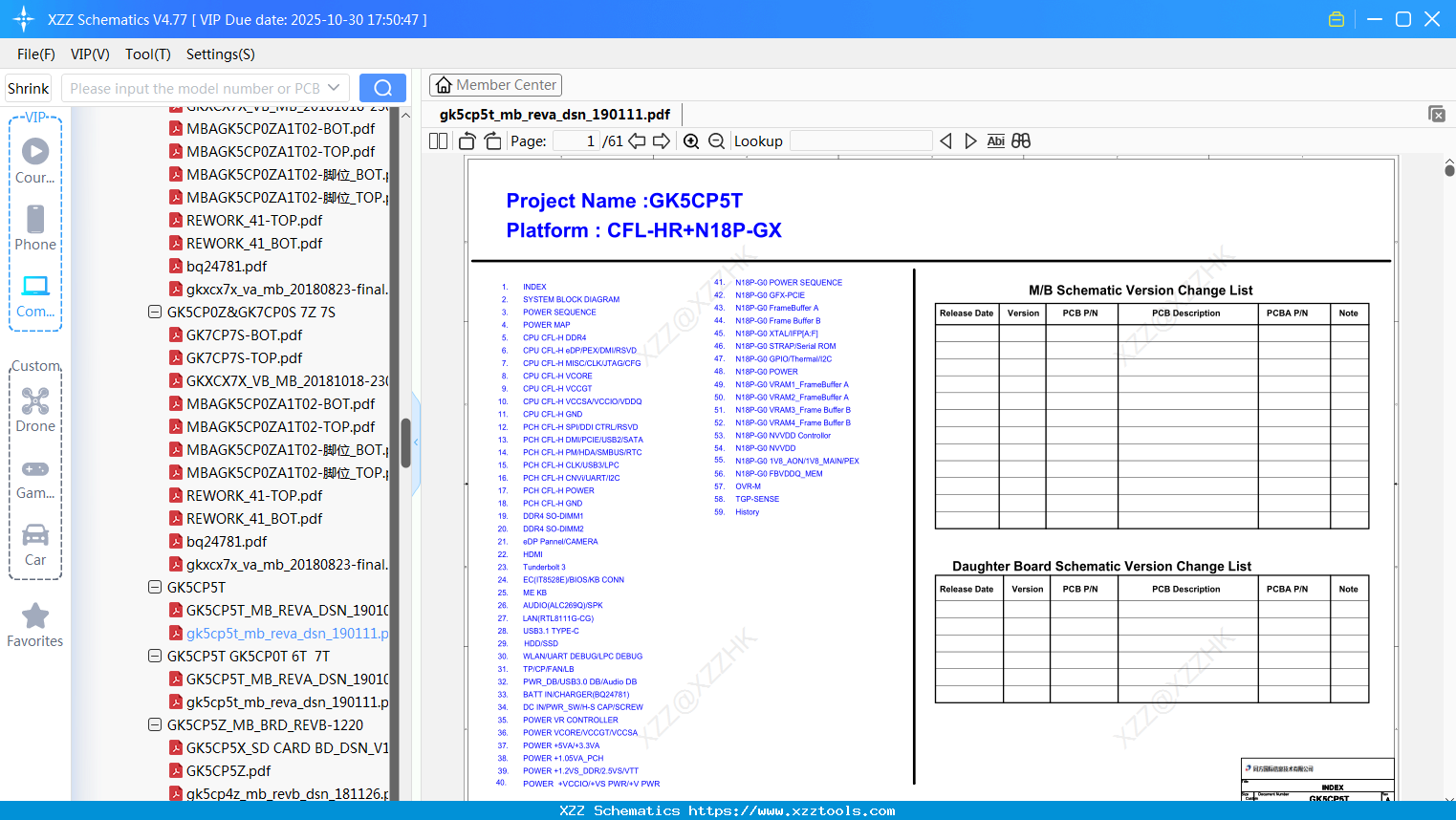Click the Shrink button
This screenshot has height=820, width=1456.
pos(29,88)
